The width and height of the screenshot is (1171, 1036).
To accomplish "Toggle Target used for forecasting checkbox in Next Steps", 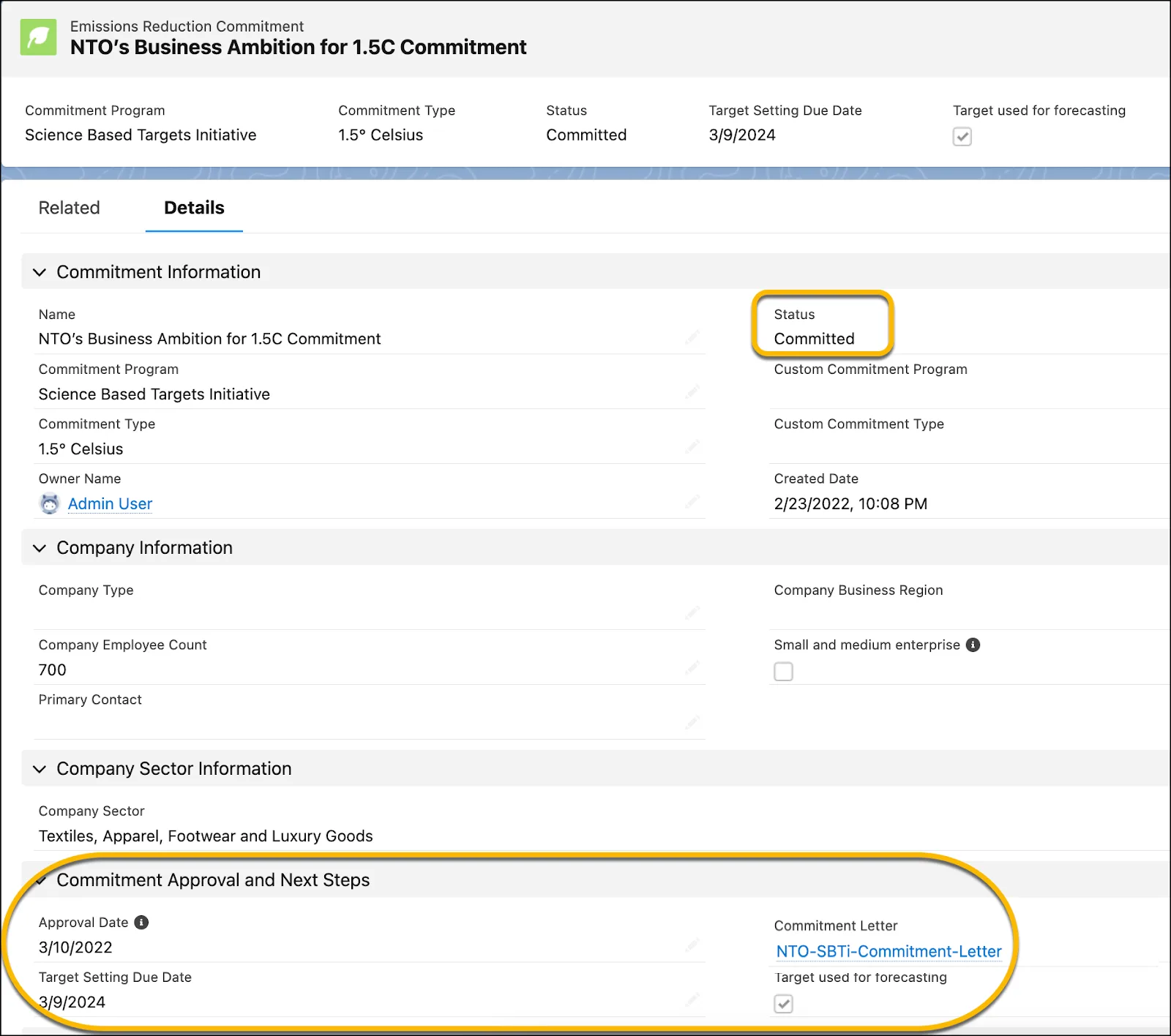I will 784,1004.
